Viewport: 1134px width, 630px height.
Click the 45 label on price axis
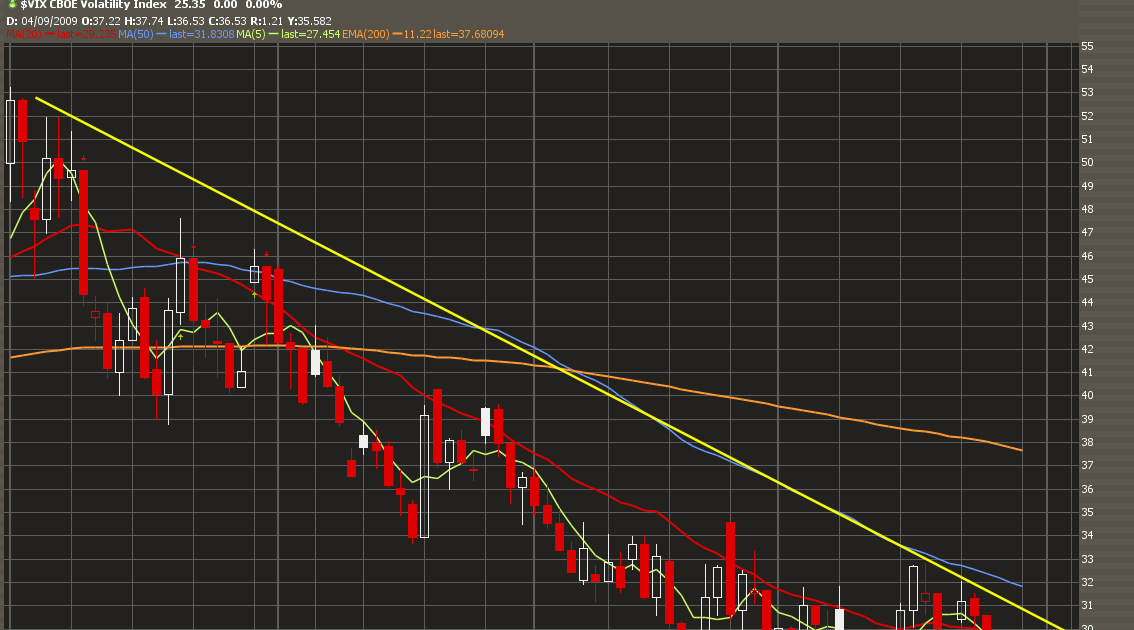(x=1087, y=279)
